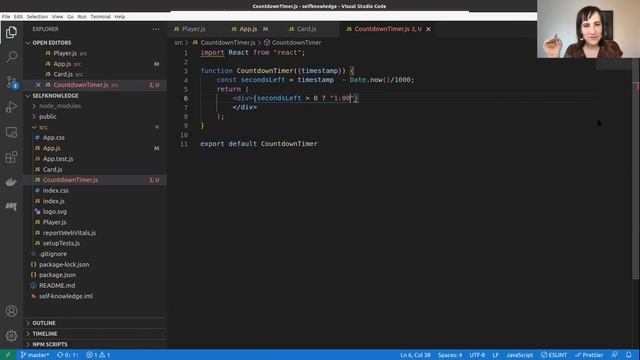Change language mode from JavaScript
Screen dimensions: 640x360
click(519, 355)
